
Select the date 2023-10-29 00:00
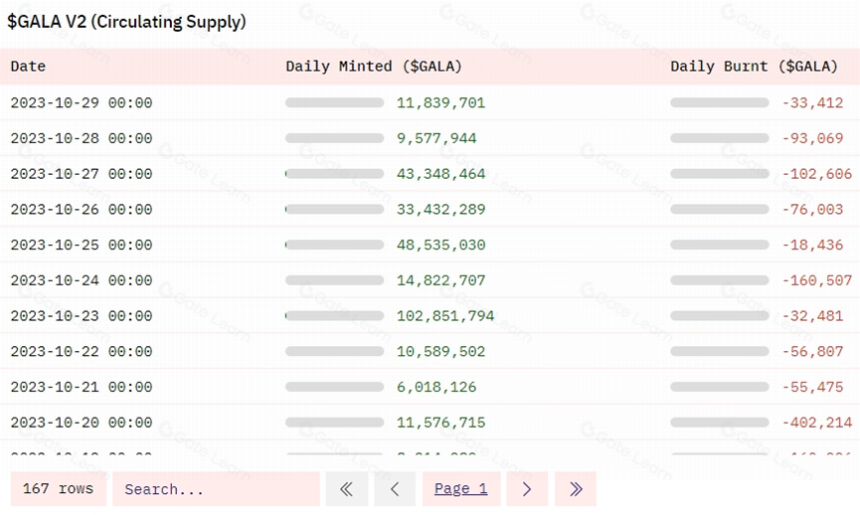[81, 103]
